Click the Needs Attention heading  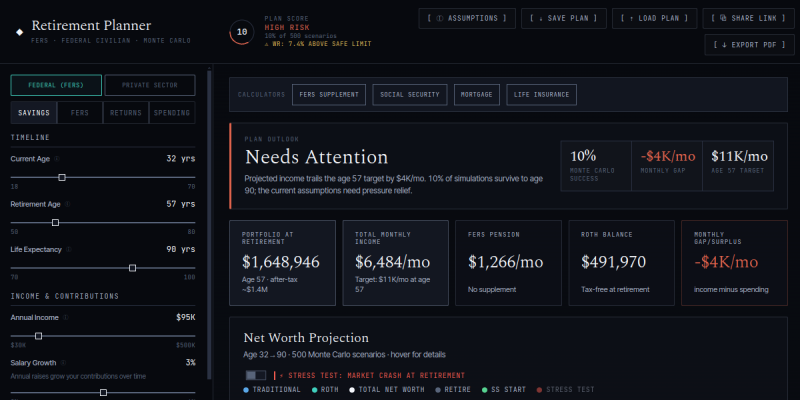[x=316, y=157]
